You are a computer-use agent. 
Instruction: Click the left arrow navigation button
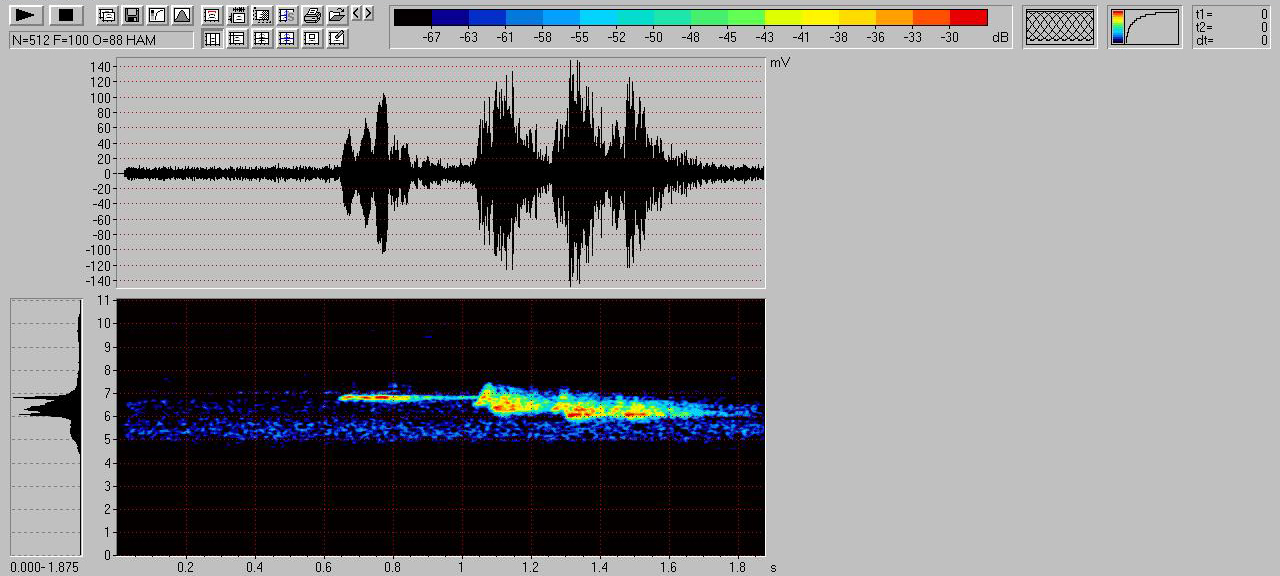pyautogui.click(x=357, y=13)
